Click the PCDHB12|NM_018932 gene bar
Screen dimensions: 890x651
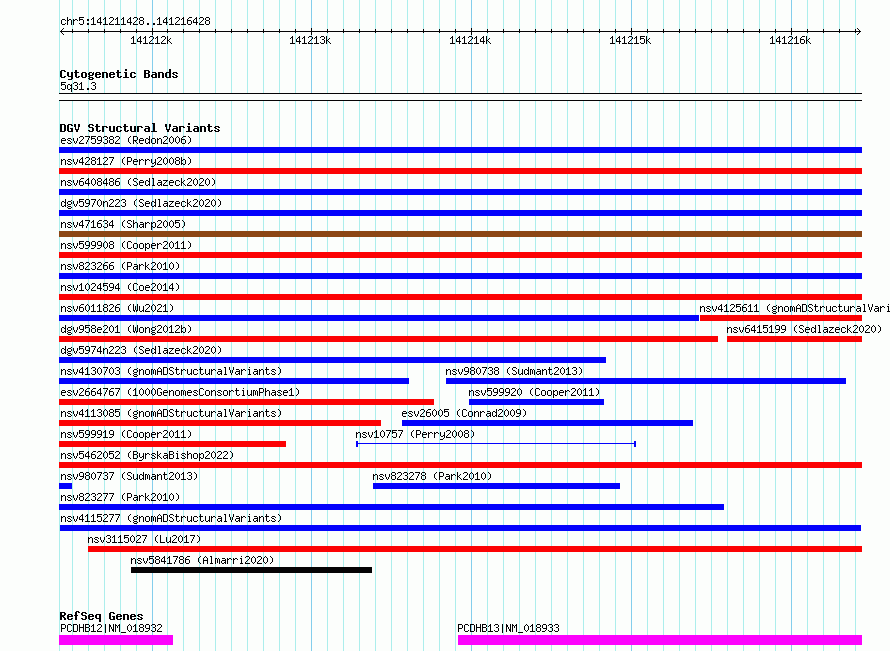point(116,640)
